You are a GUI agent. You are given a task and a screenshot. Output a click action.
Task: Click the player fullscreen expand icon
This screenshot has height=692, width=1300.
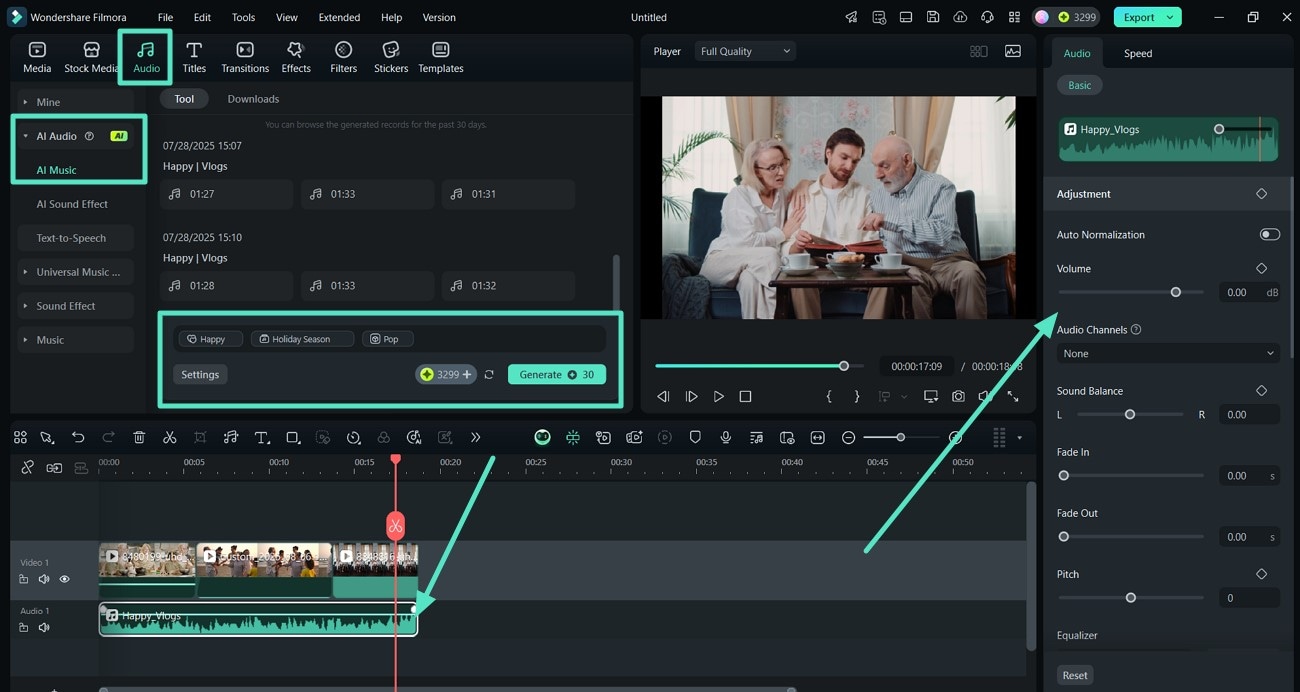tap(1013, 396)
